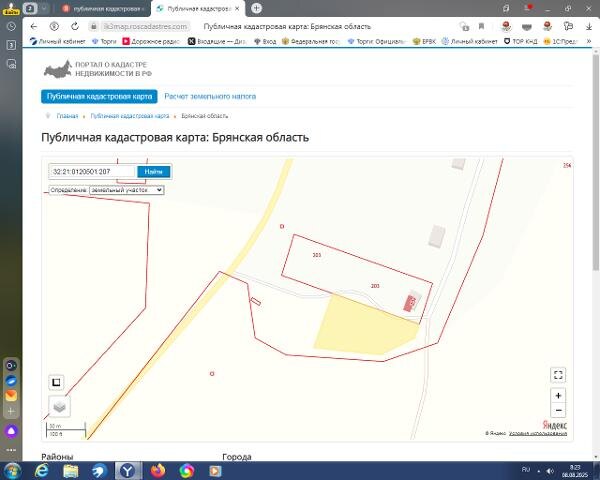600x480 pixels.
Task: Open Yandex Условия использования link
Action: pyautogui.click(x=538, y=433)
